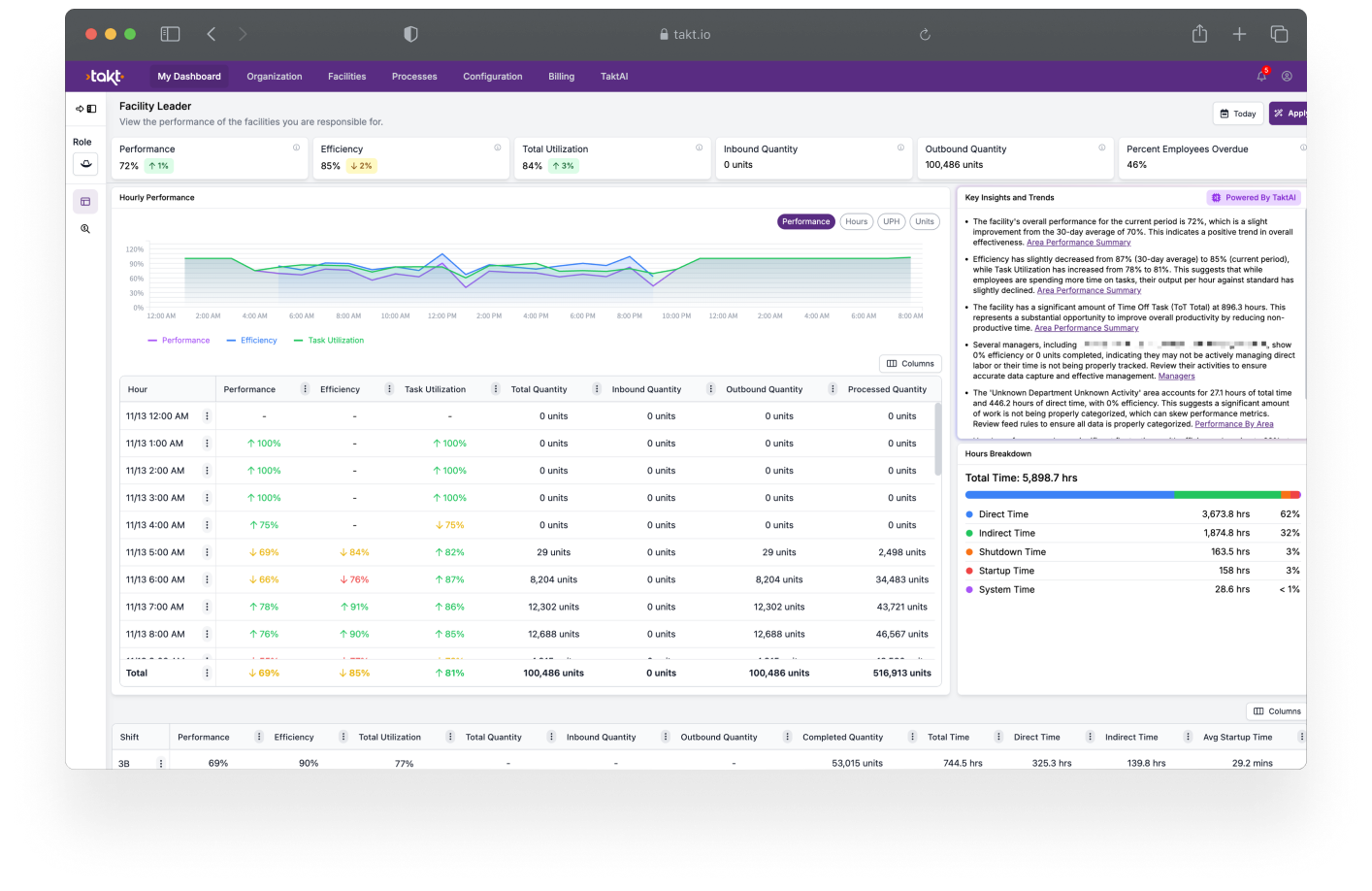The width and height of the screenshot is (1372, 891).
Task: Select the Role hat icon in sidebar
Action: click(85, 164)
